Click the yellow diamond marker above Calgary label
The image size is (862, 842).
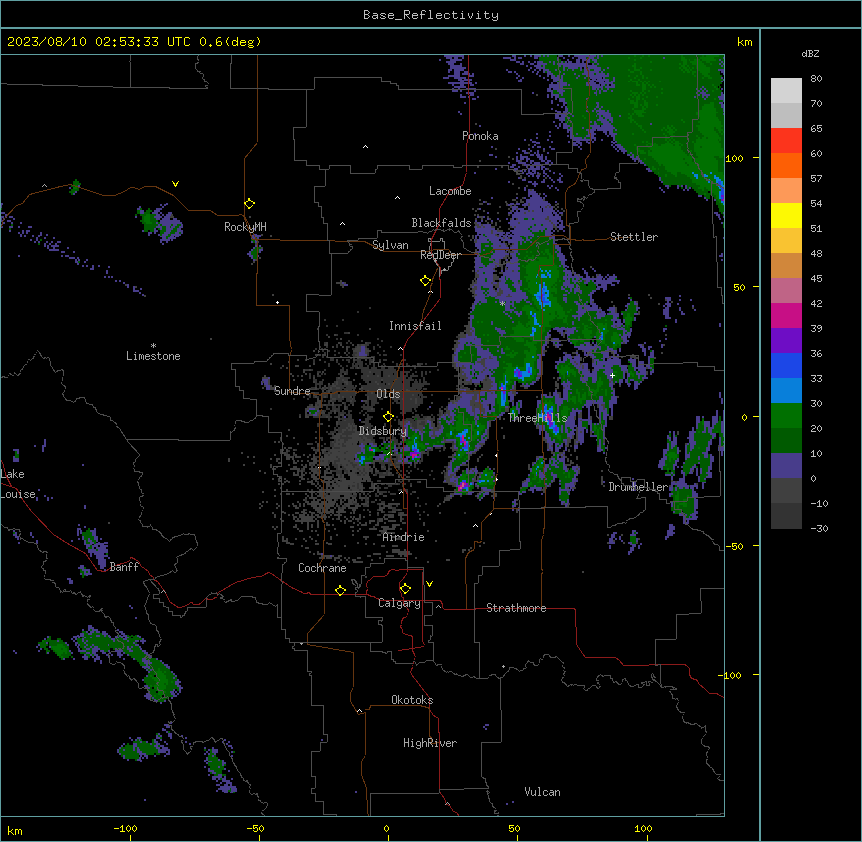coord(405,589)
